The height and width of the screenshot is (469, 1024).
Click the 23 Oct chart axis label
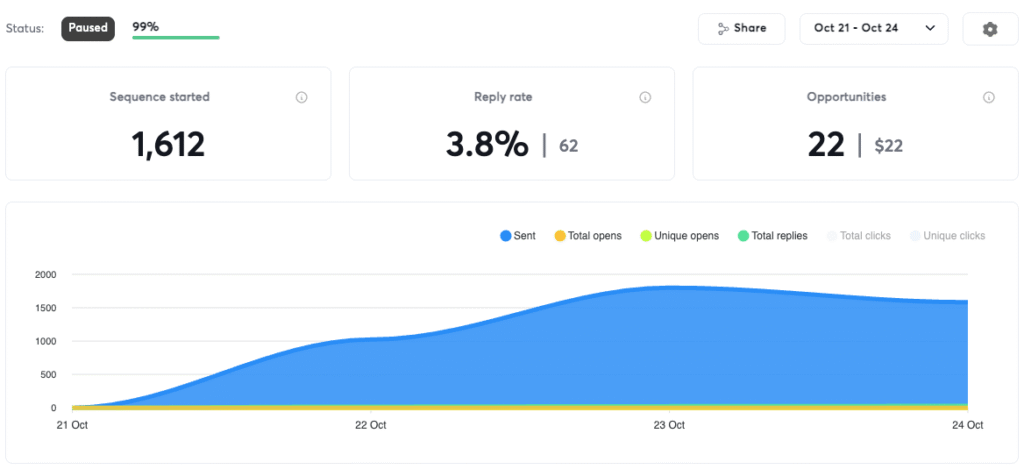(x=669, y=425)
